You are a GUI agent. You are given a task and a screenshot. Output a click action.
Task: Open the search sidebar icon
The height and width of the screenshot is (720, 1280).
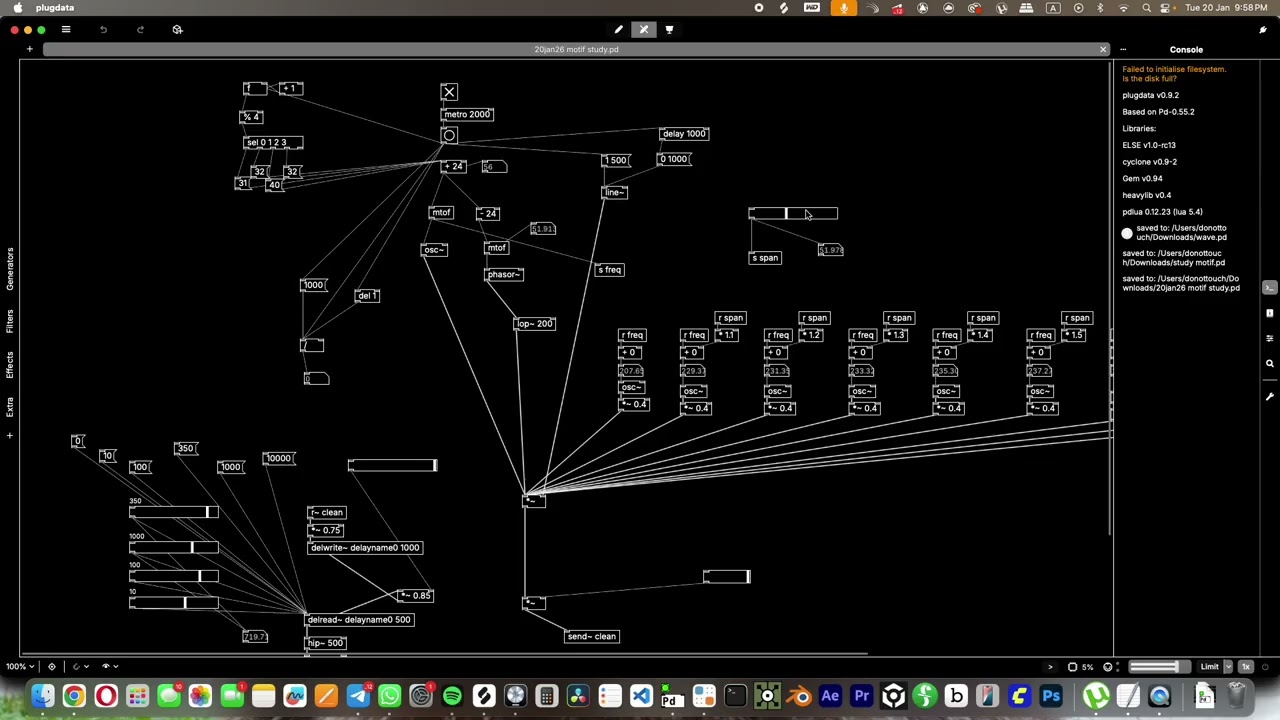1269,364
